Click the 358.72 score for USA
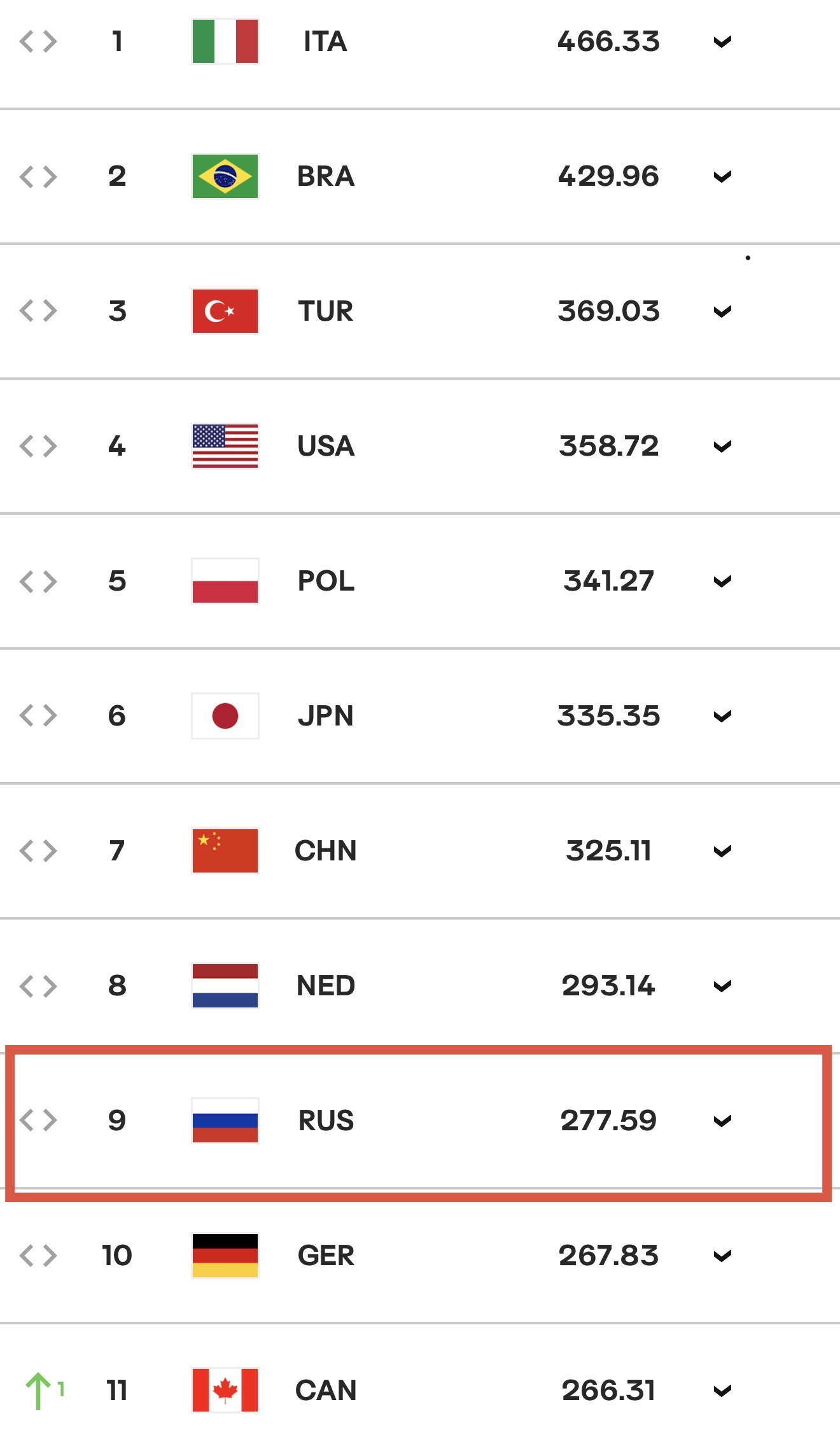This screenshot has height=1451, width=840. click(609, 446)
